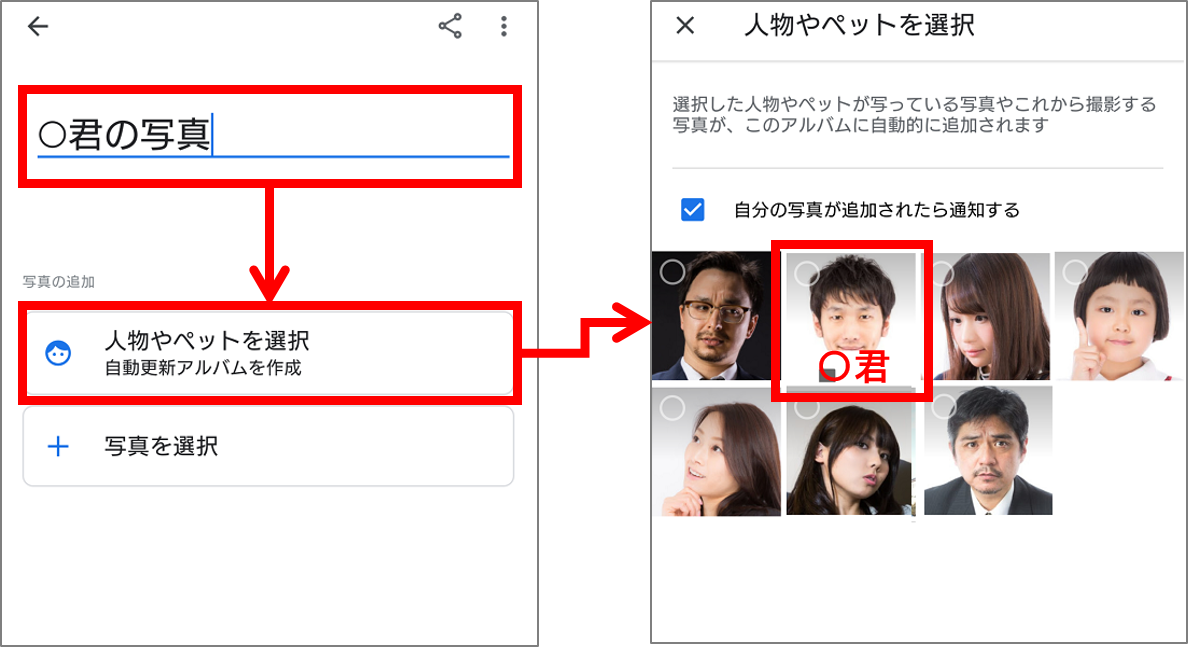Go back with the left arrow icon
This screenshot has width=1188, height=647.
point(38,27)
